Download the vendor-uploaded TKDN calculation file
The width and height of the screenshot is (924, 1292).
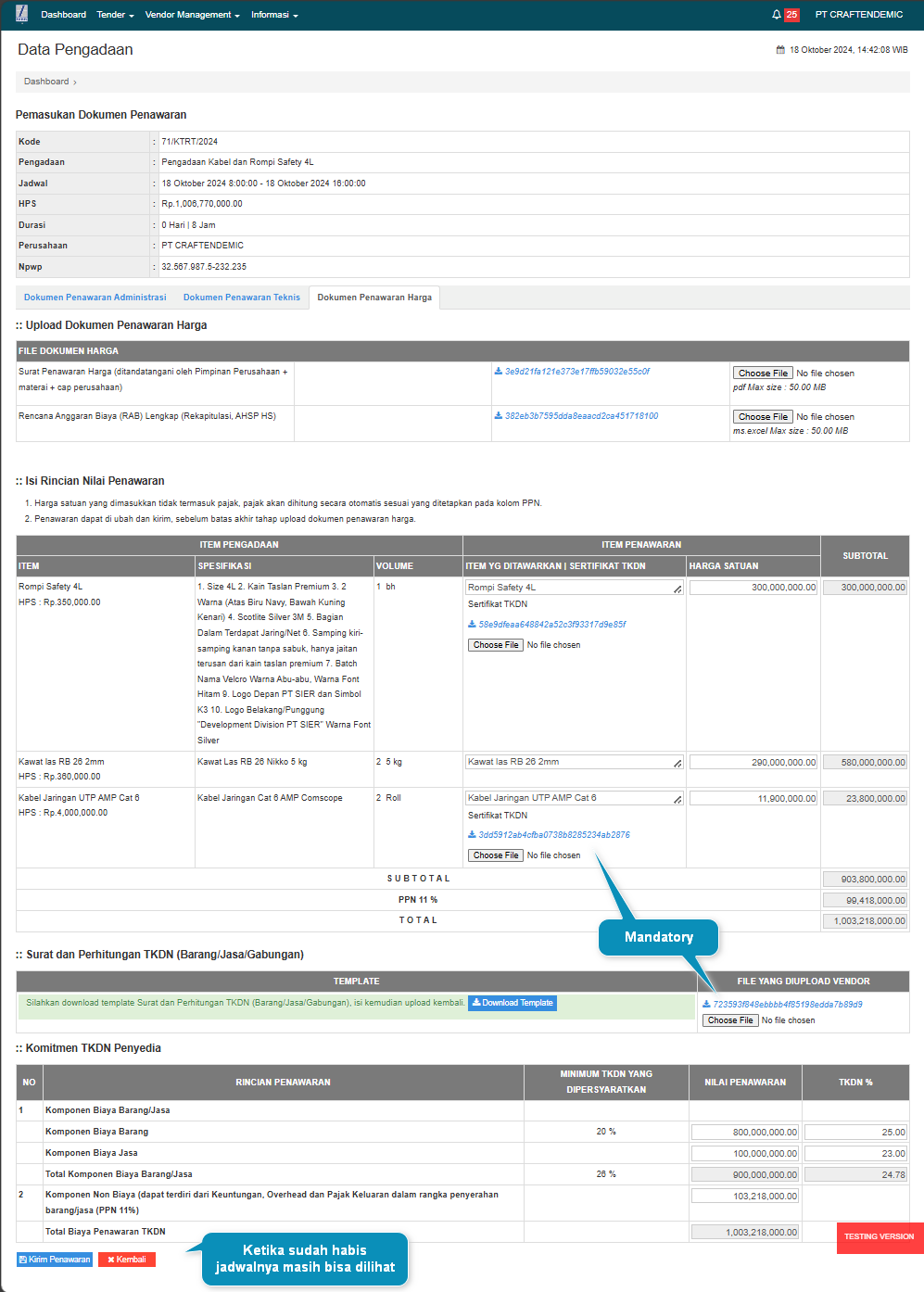(x=787, y=1005)
